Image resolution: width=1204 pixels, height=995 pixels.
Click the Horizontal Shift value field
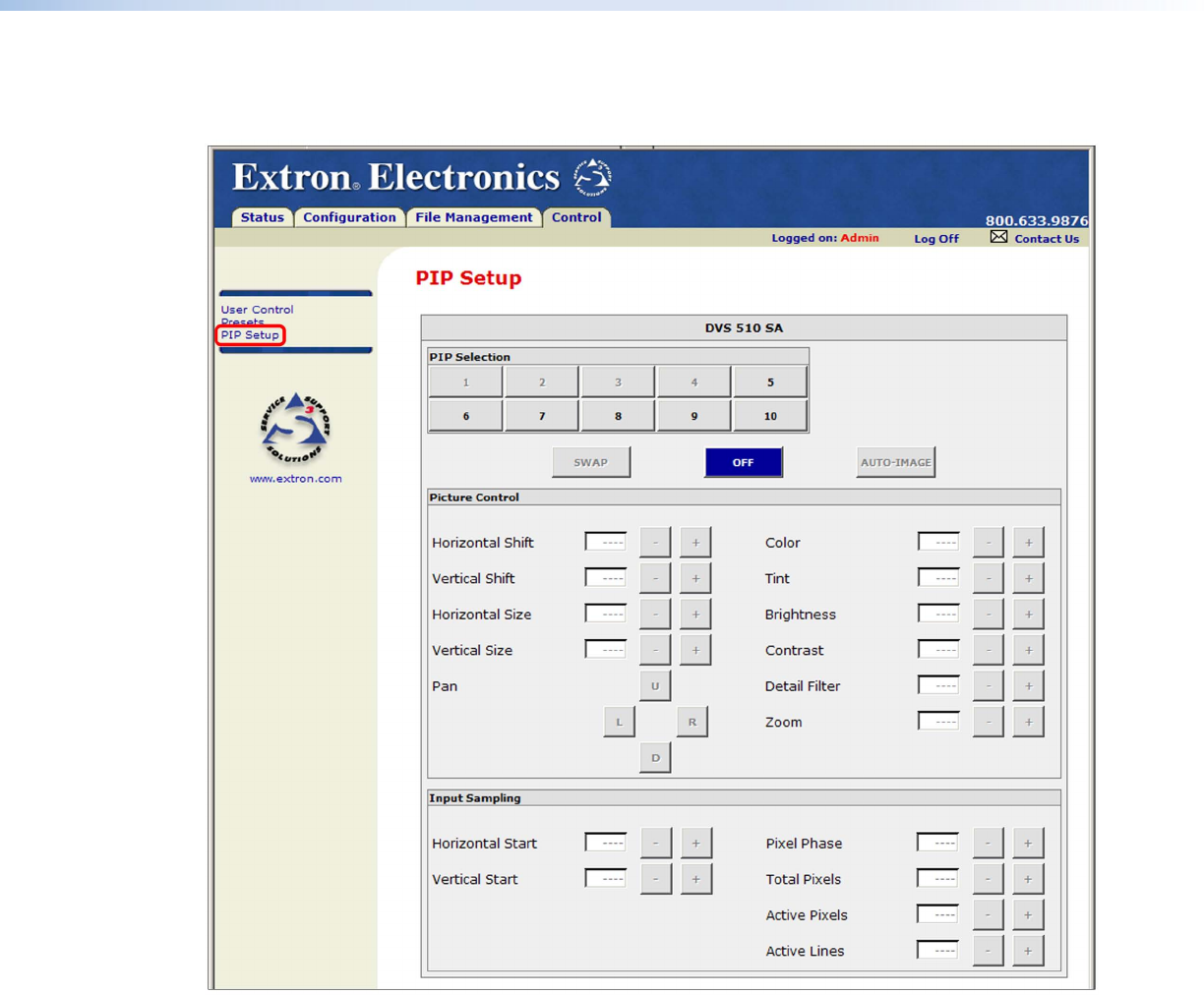point(605,542)
